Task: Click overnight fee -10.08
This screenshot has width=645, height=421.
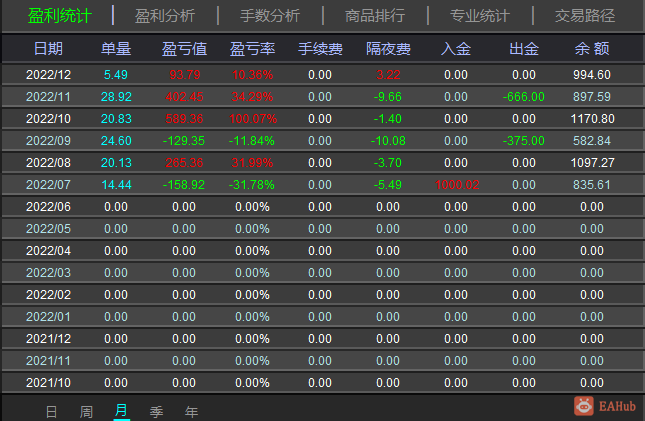Action: [x=388, y=141]
